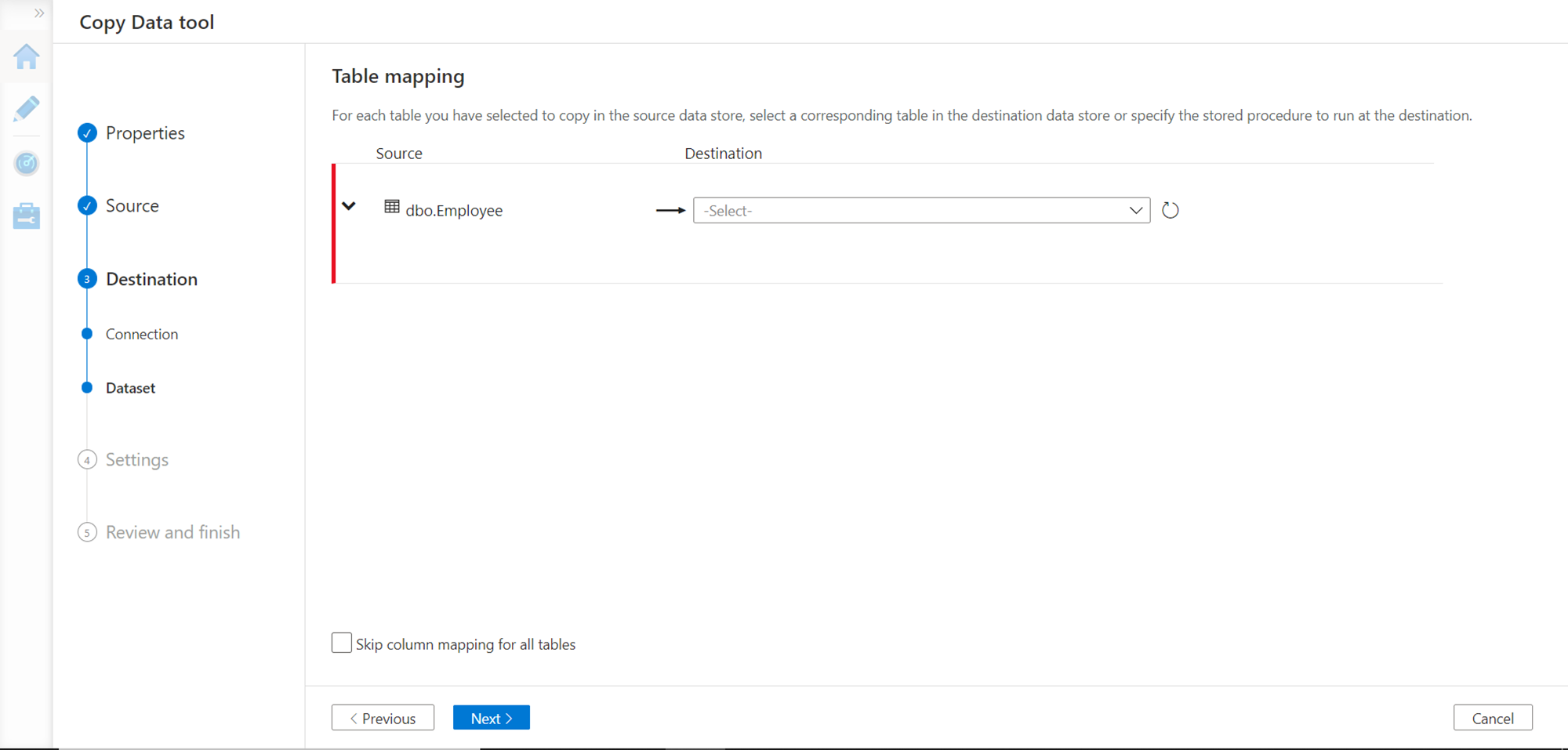
Task: Click the refresh icon next to destination dropdown
Action: point(1170,210)
